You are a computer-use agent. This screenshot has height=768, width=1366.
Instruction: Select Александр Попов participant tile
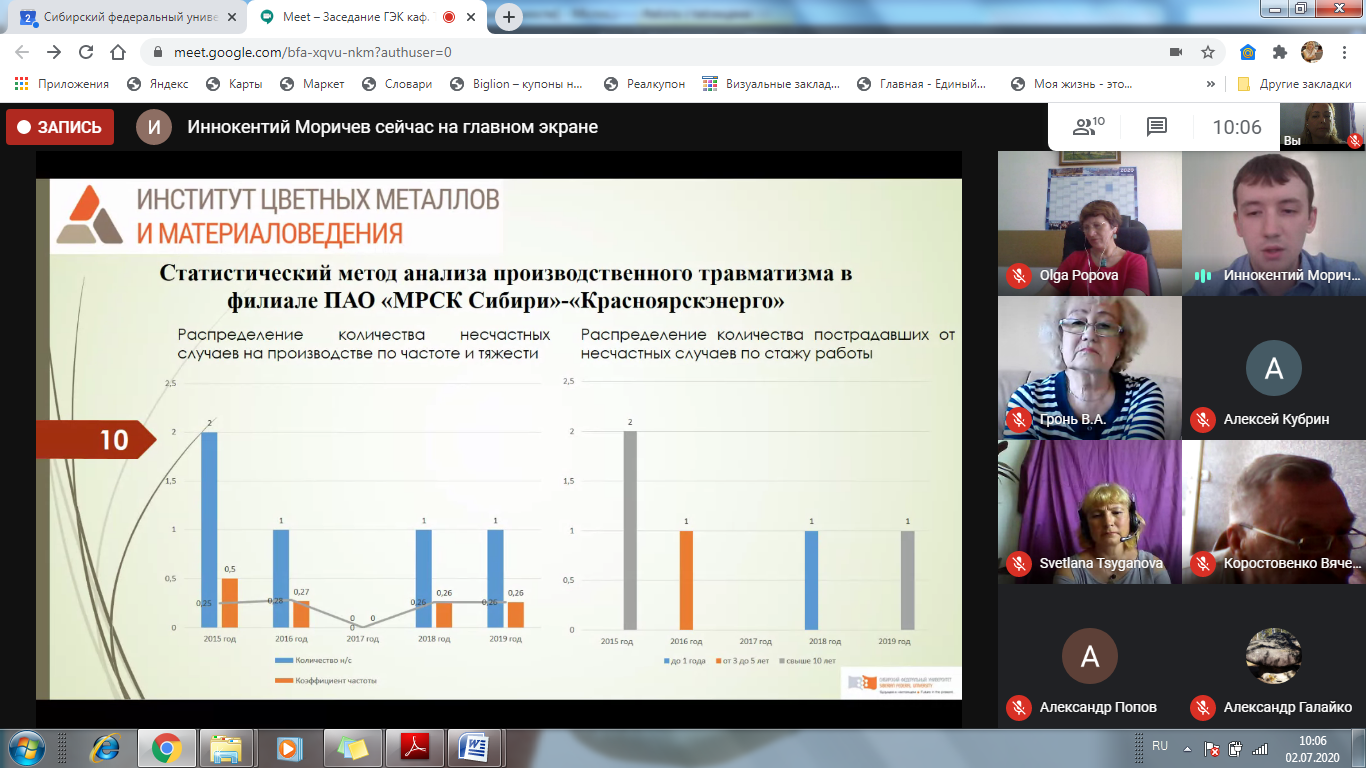1090,656
